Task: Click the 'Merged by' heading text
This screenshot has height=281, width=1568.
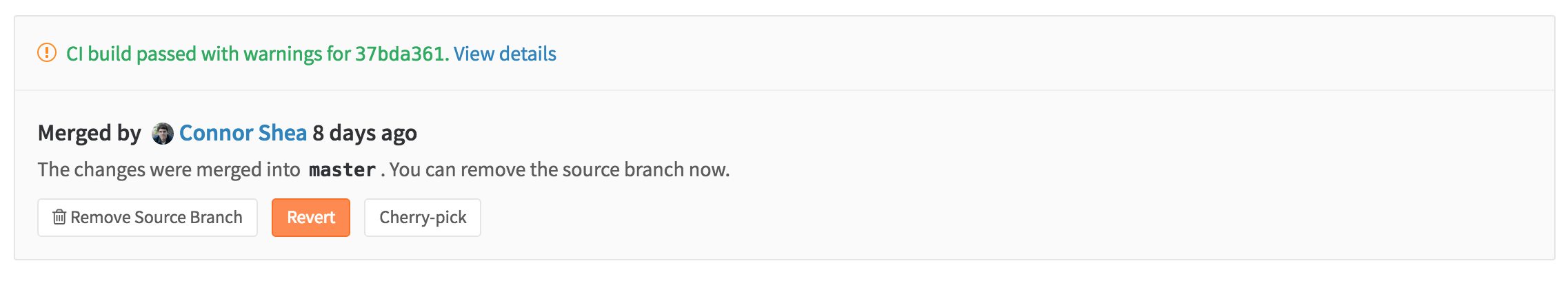Action: point(90,133)
